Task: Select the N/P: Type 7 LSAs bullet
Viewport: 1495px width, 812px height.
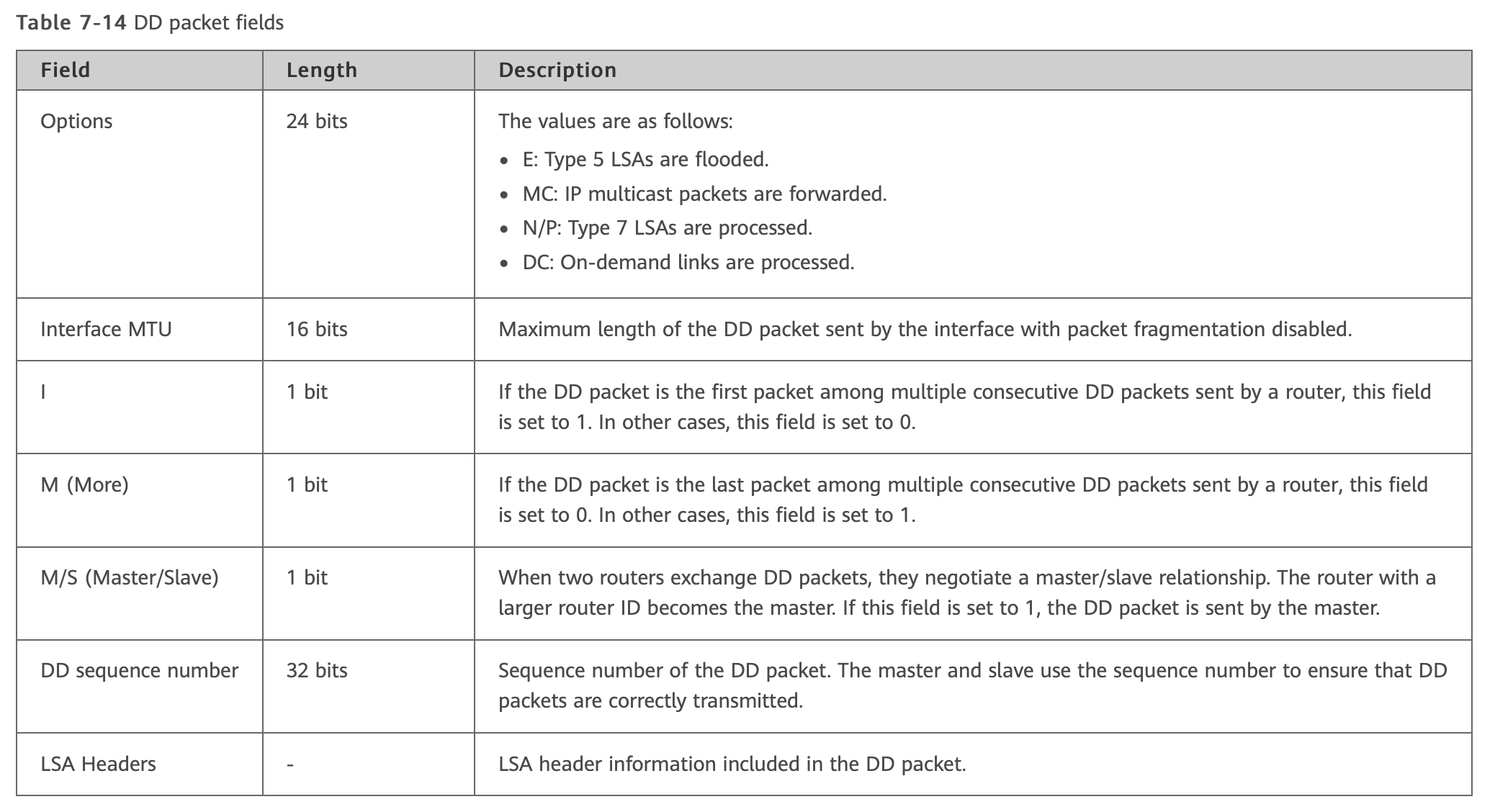Action: pyautogui.click(x=667, y=227)
